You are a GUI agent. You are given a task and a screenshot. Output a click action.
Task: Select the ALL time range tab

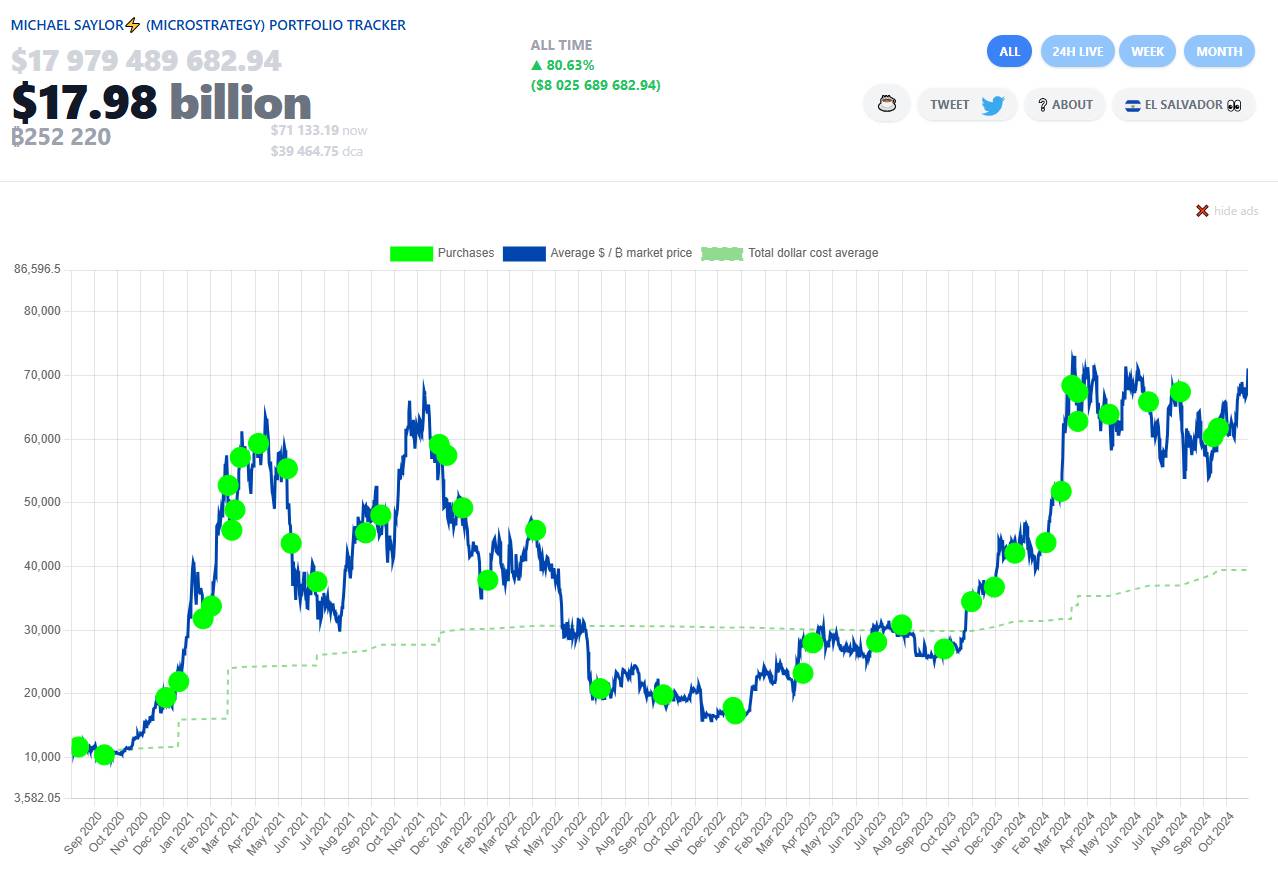coord(1009,51)
